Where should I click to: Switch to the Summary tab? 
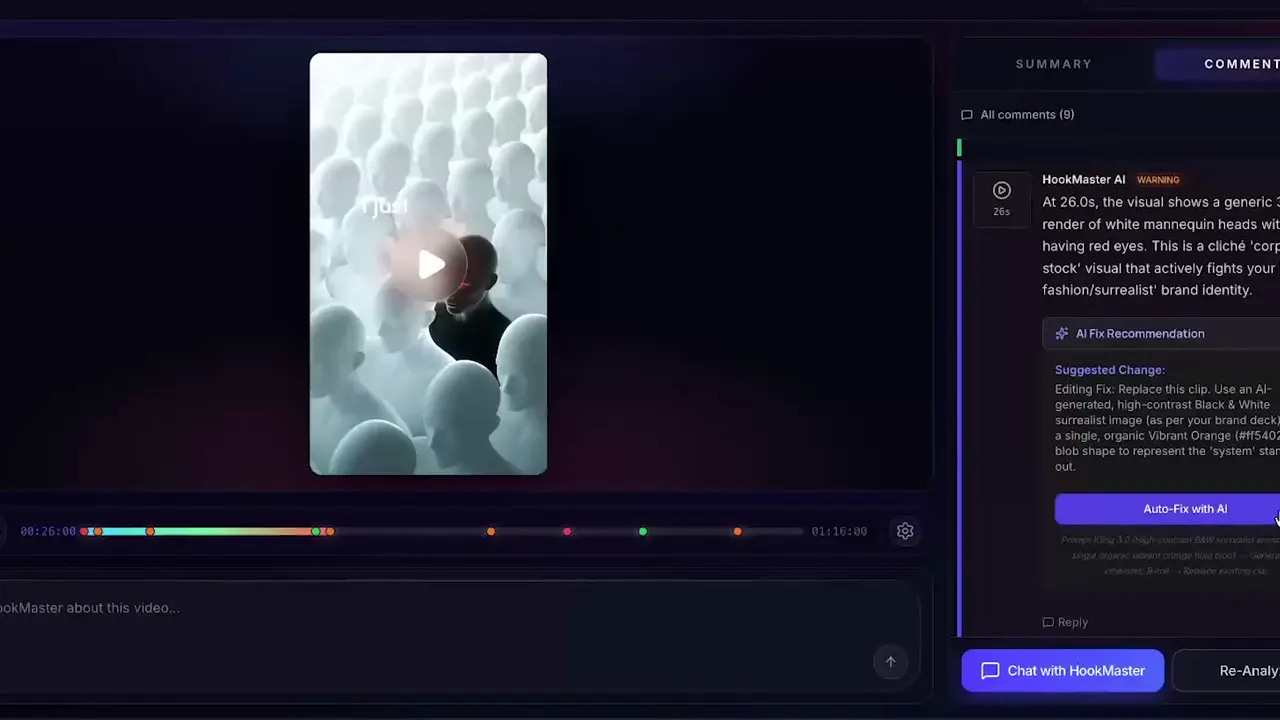[x=1053, y=64]
